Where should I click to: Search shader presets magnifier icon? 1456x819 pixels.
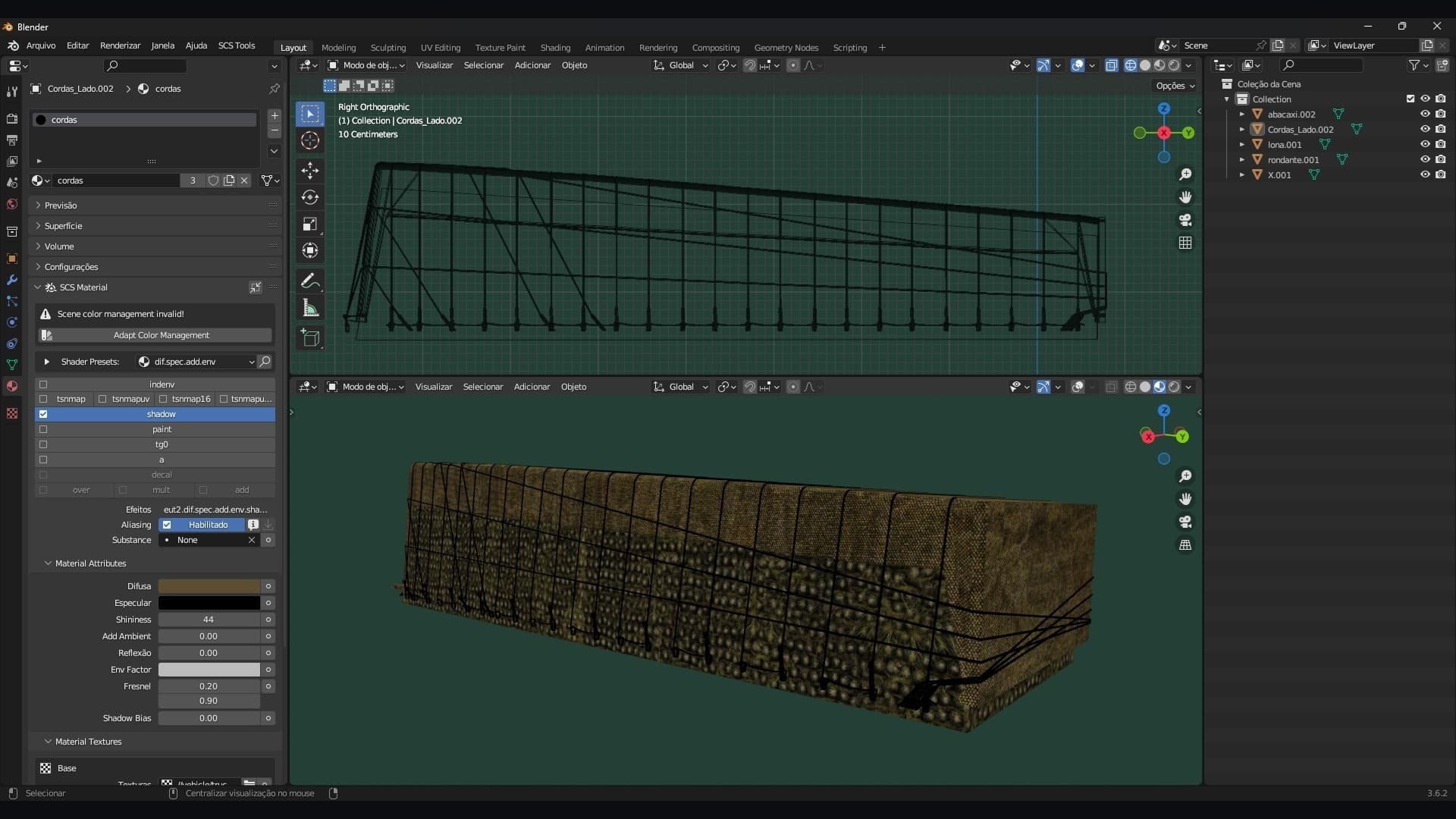[265, 362]
